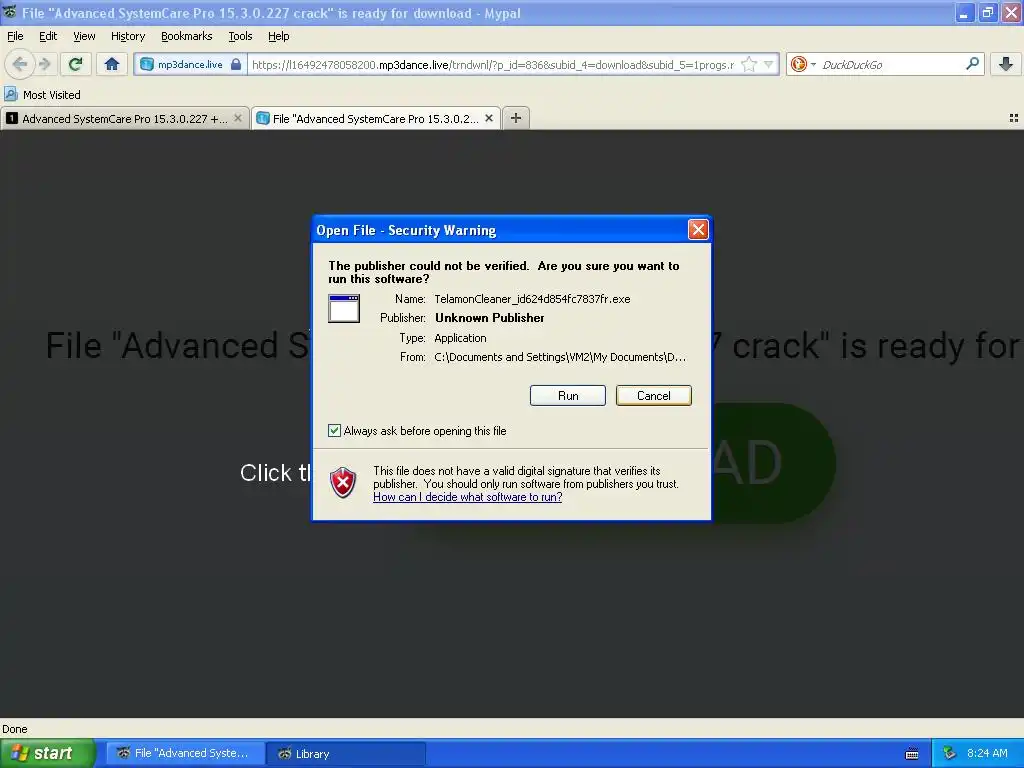Viewport: 1024px width, 768px height.
Task: Click the application file icon in dialog
Action: pyautogui.click(x=344, y=308)
